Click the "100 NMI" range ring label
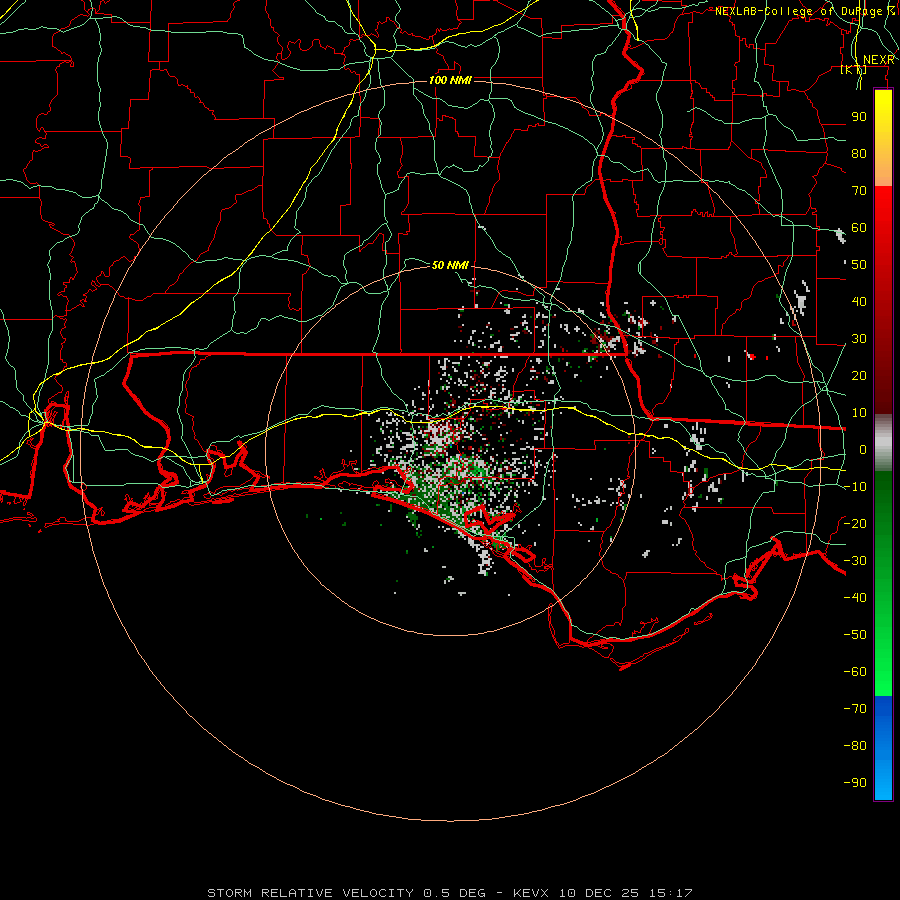 [x=450, y=80]
